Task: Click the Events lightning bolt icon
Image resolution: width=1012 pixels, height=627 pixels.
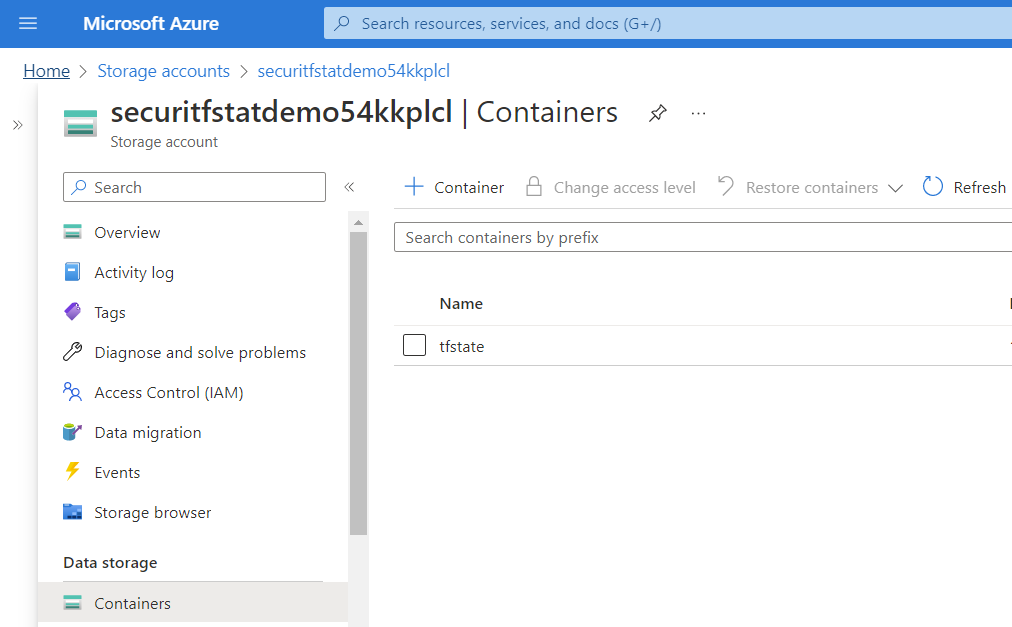Action: (72, 472)
